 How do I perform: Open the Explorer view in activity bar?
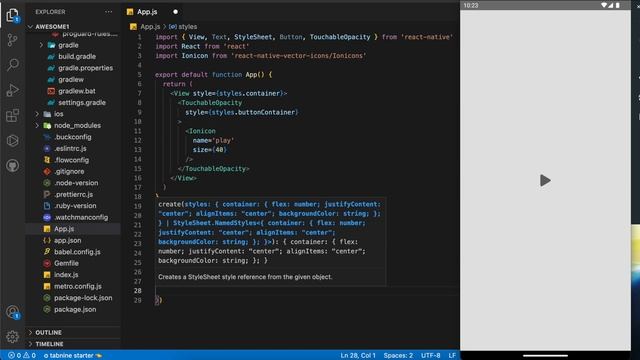click(x=12, y=16)
